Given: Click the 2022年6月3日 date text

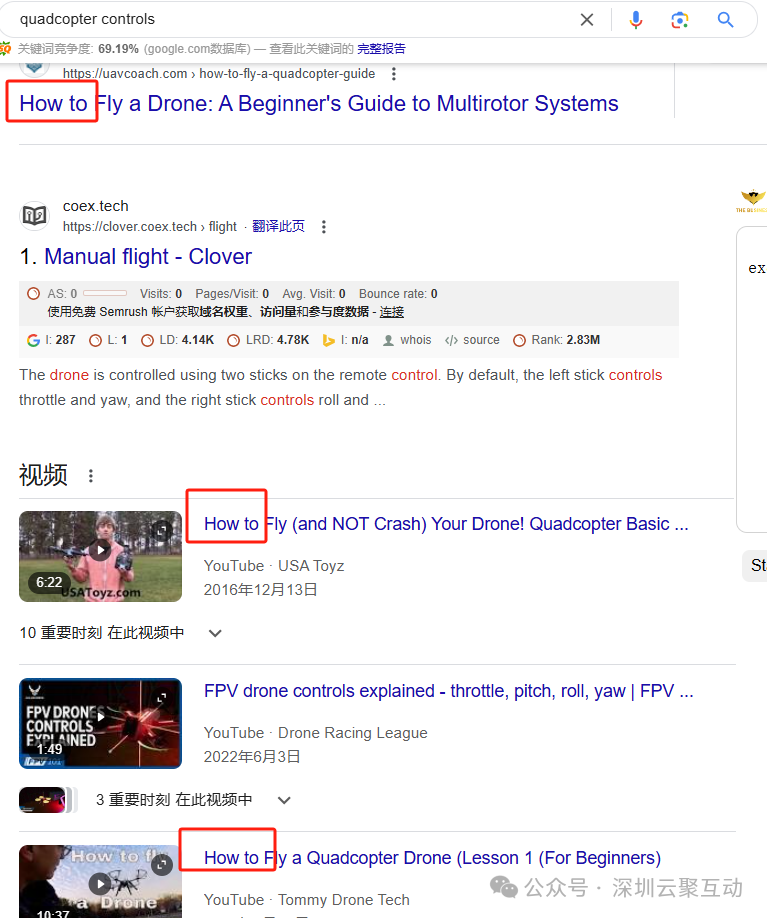Looking at the screenshot, I should click(x=252, y=756).
